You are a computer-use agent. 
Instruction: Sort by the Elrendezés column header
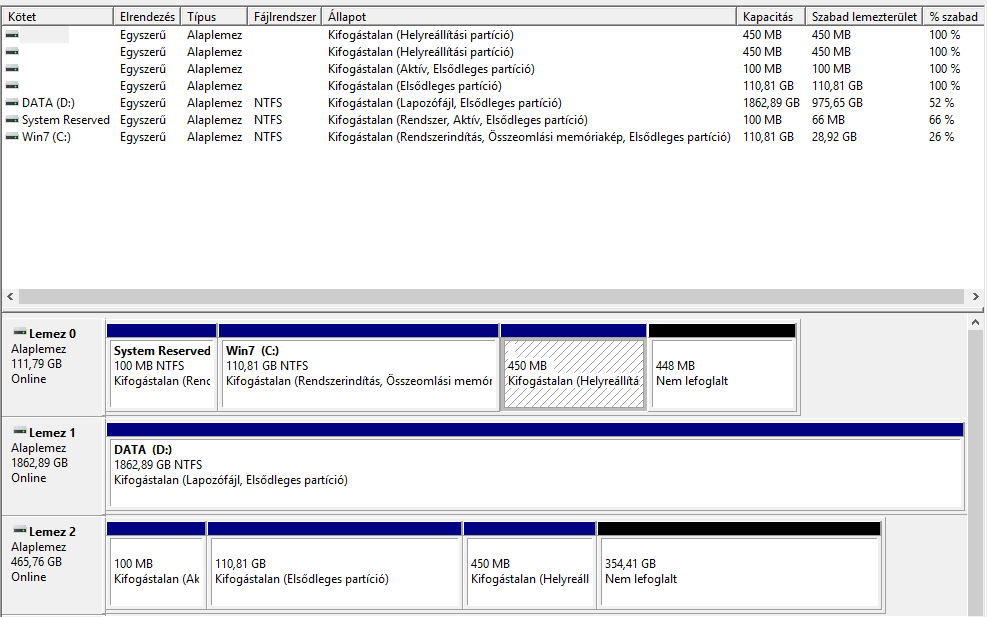147,17
